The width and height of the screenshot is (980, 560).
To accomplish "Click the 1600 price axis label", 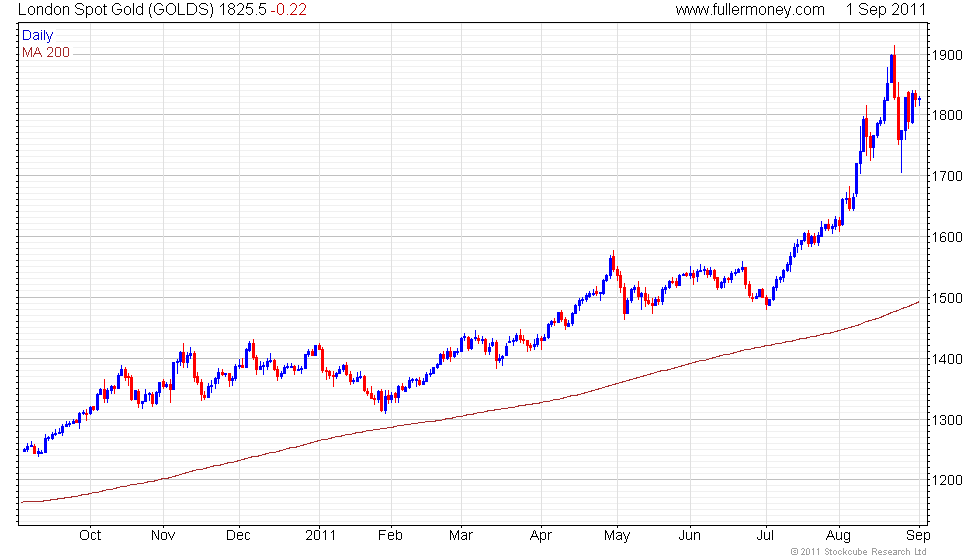I will coord(947,237).
